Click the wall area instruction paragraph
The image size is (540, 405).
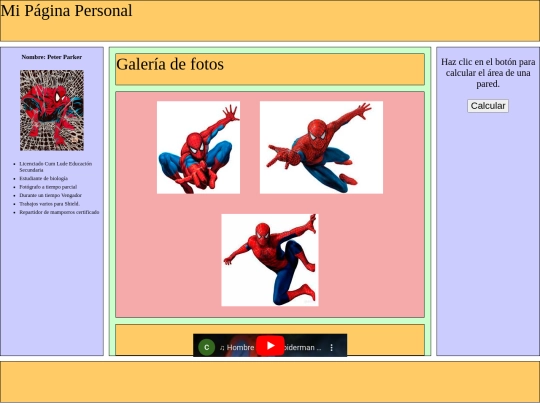[x=488, y=73]
